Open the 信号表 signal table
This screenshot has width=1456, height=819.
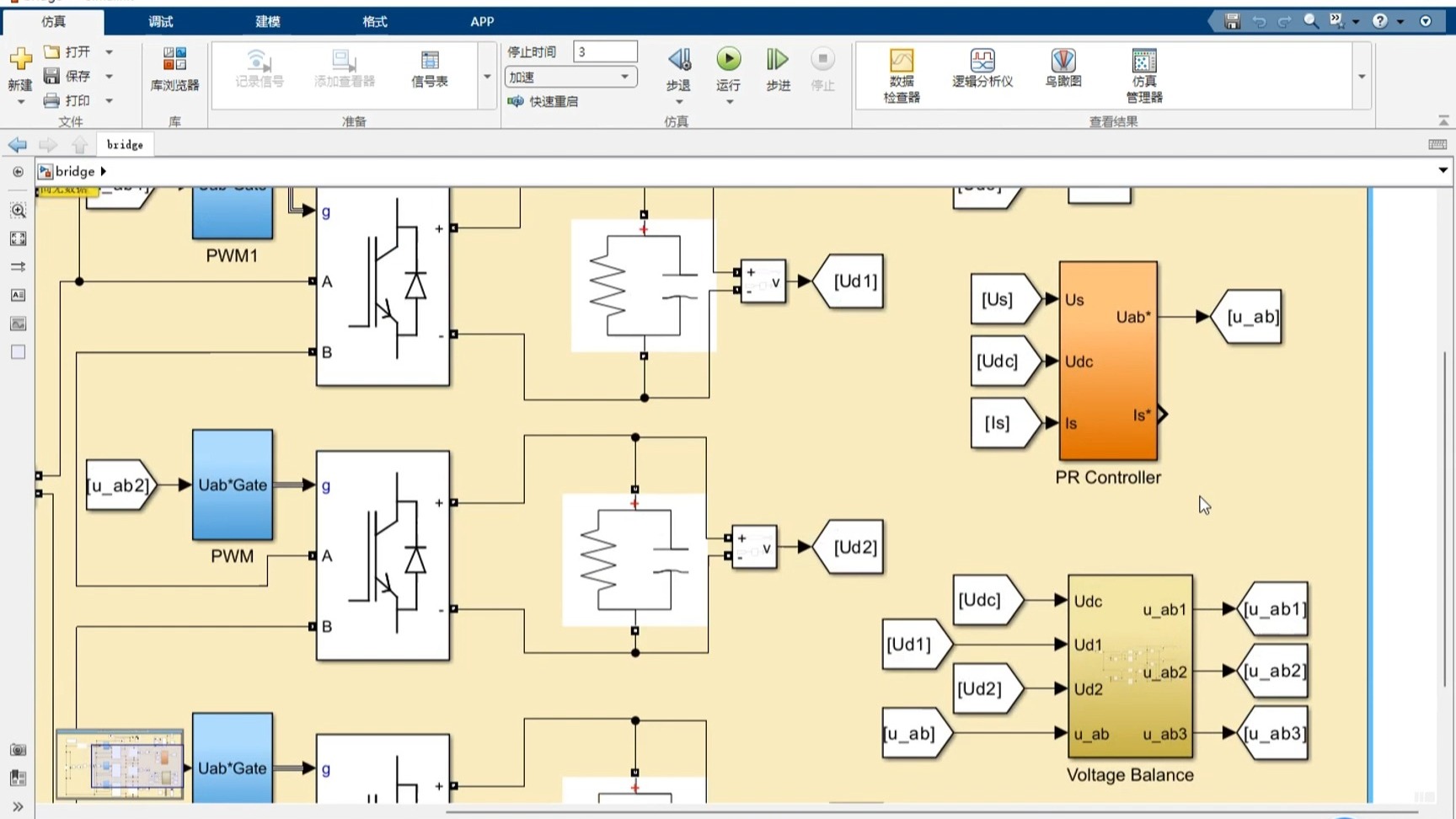(x=430, y=72)
